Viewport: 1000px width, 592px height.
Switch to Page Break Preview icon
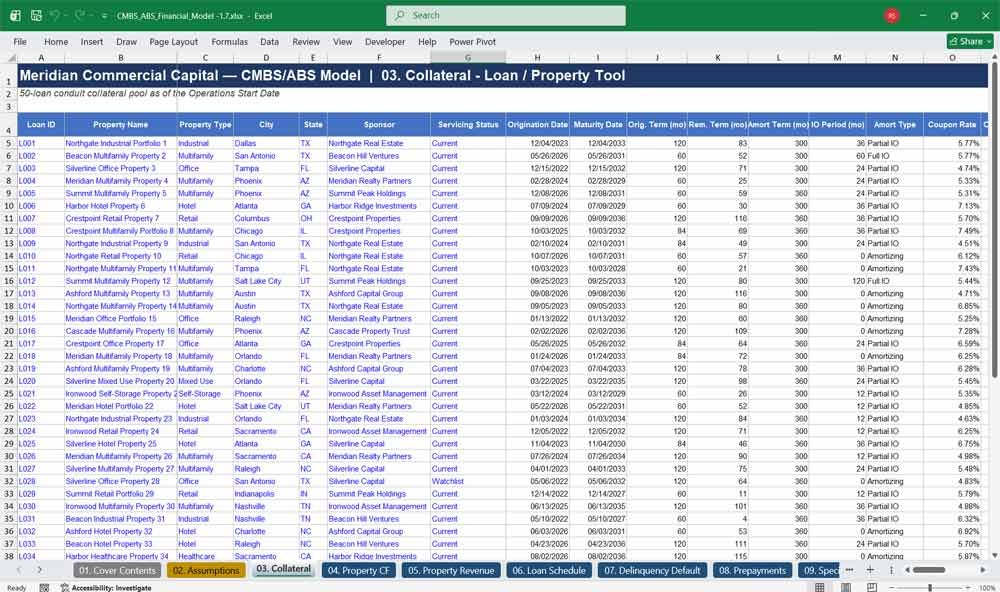tap(871, 588)
